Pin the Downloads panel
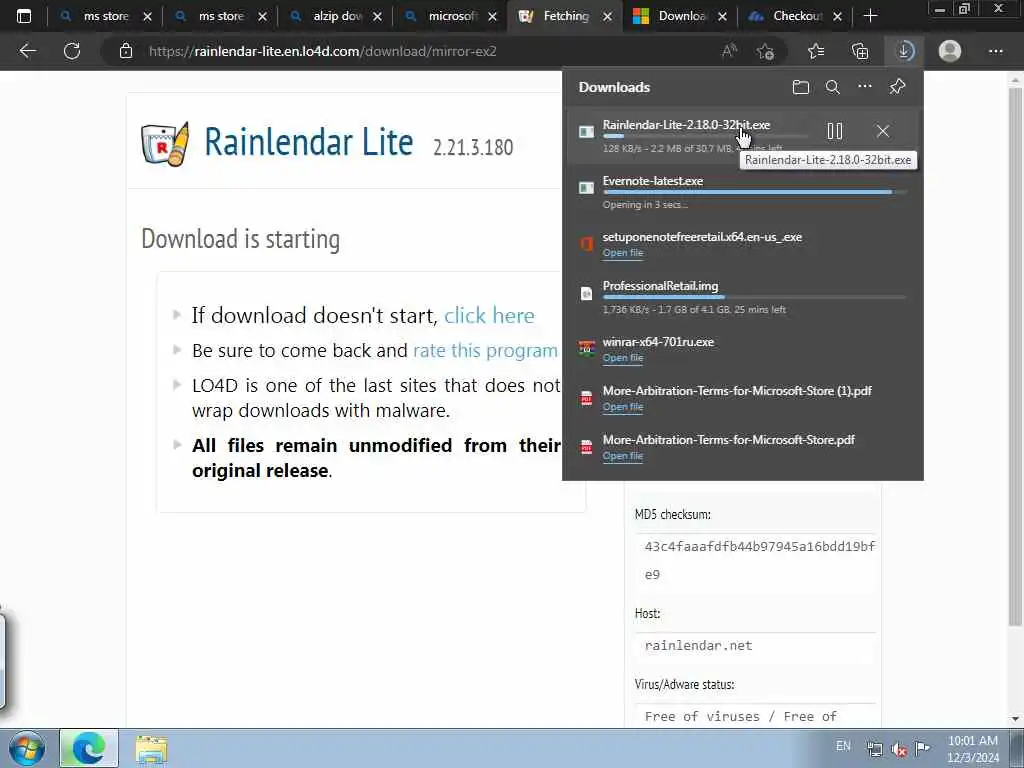The width and height of the screenshot is (1024, 768). pos(897,87)
